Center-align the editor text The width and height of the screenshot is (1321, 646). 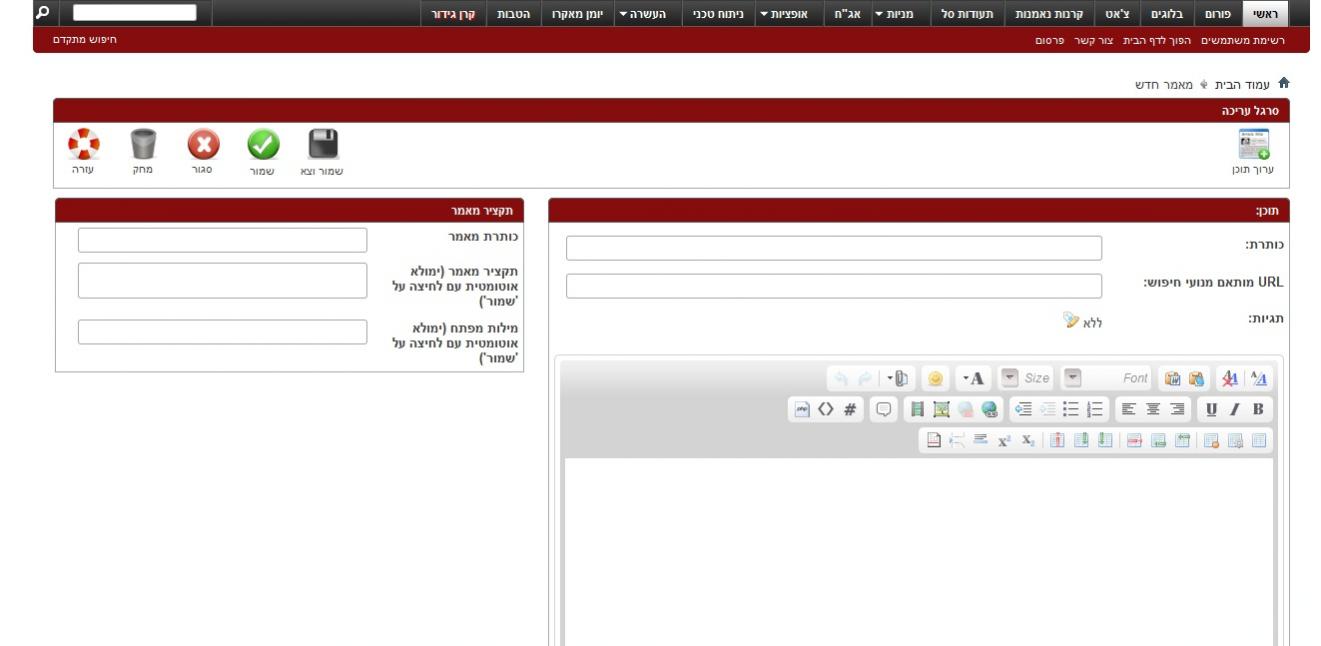1153,409
